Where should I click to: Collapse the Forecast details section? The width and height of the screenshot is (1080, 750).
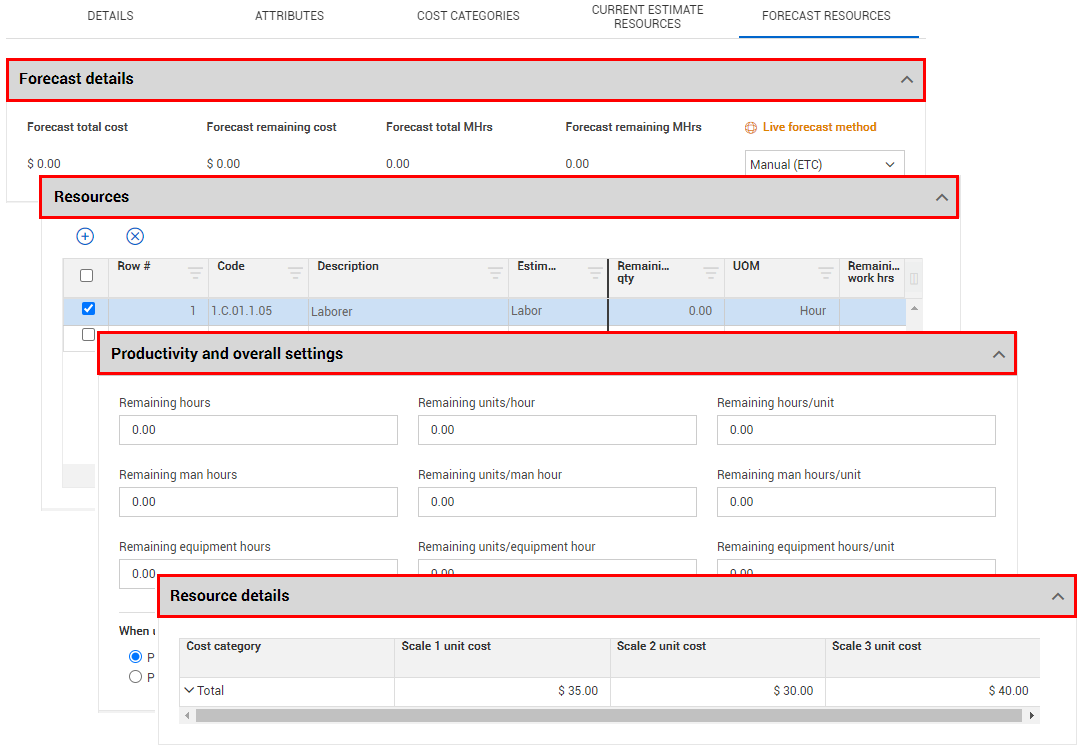(907, 79)
